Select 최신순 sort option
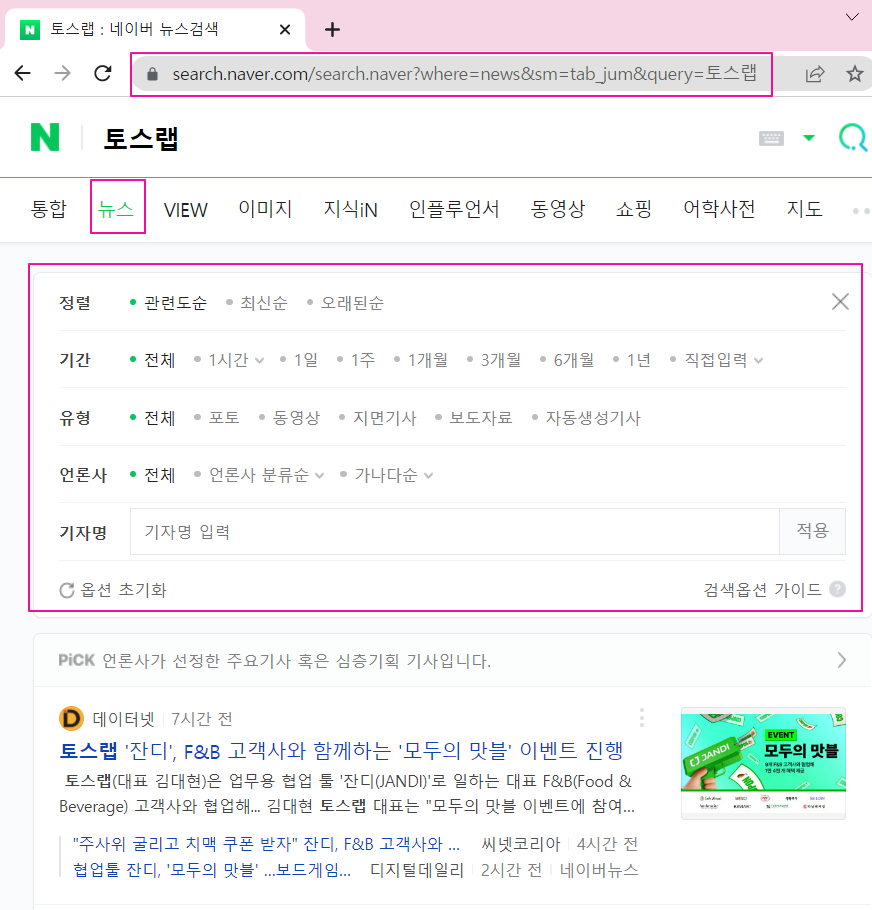 click(263, 303)
